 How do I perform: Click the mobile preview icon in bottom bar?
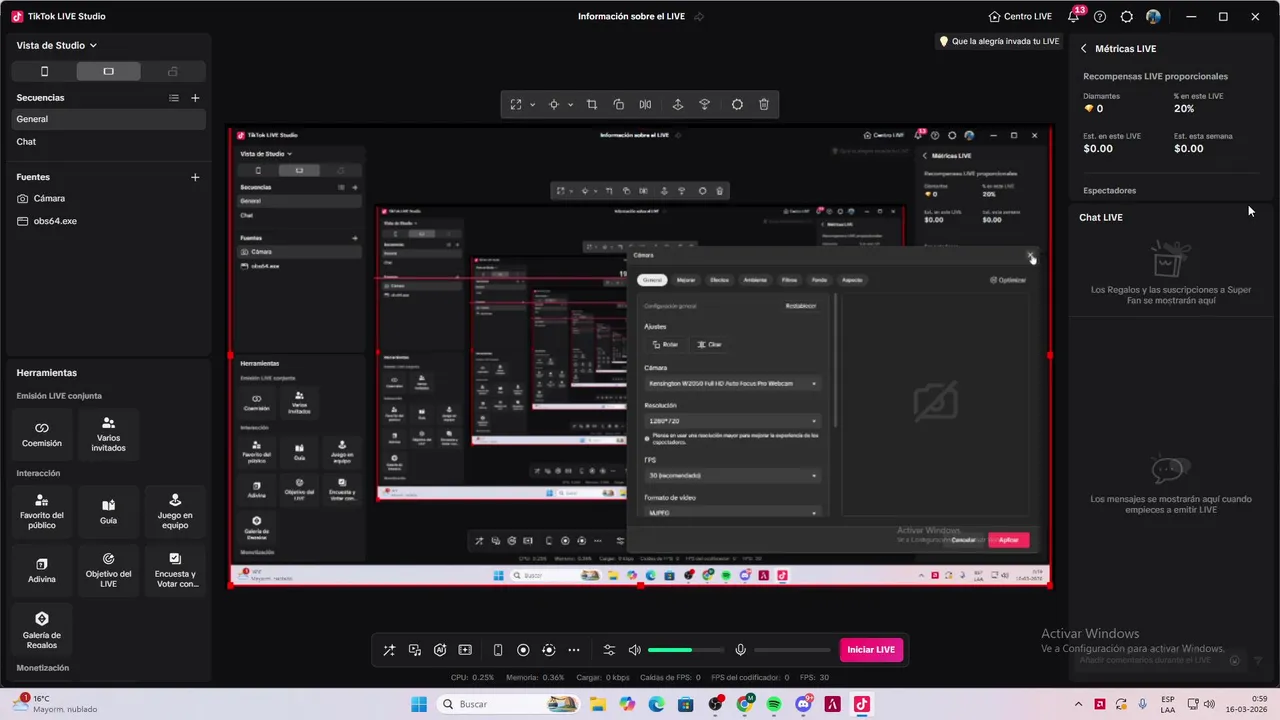[498, 650]
